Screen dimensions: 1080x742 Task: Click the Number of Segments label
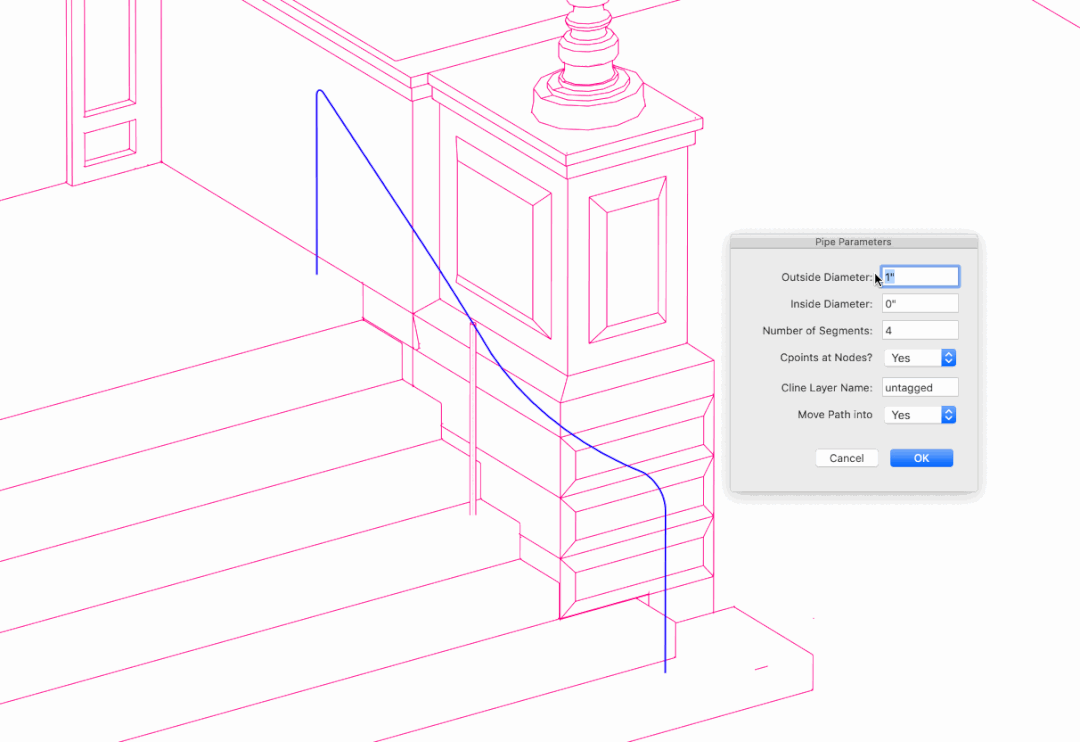(817, 331)
